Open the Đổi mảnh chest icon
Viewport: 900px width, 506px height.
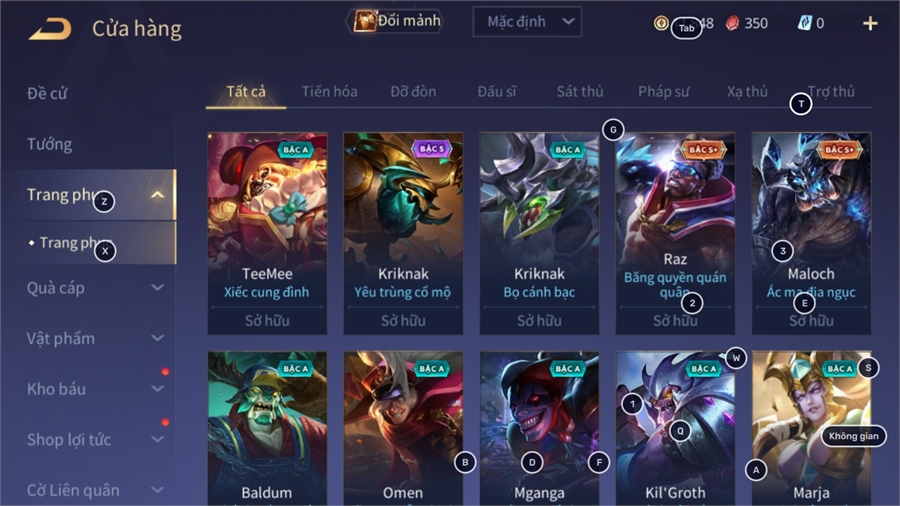[x=364, y=21]
